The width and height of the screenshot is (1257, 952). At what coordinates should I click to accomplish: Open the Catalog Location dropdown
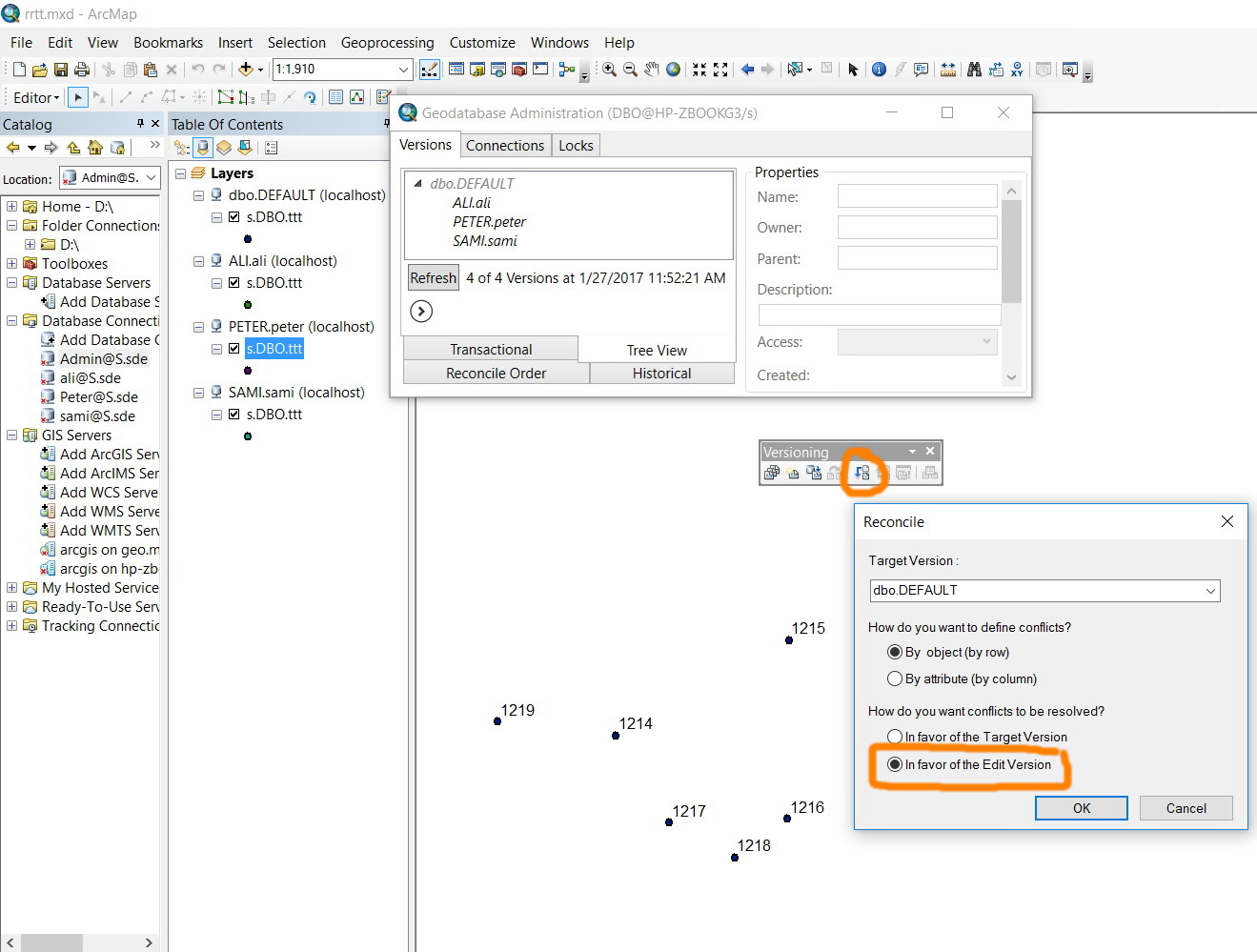click(151, 178)
